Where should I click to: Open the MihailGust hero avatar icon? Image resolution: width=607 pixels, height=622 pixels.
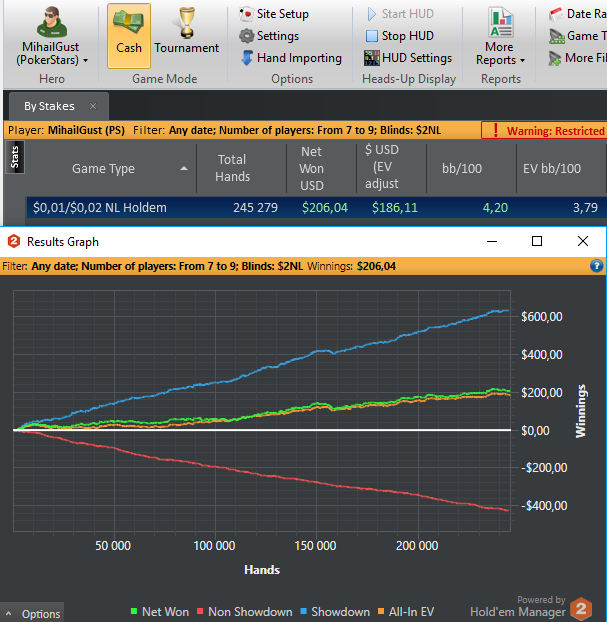point(52,23)
